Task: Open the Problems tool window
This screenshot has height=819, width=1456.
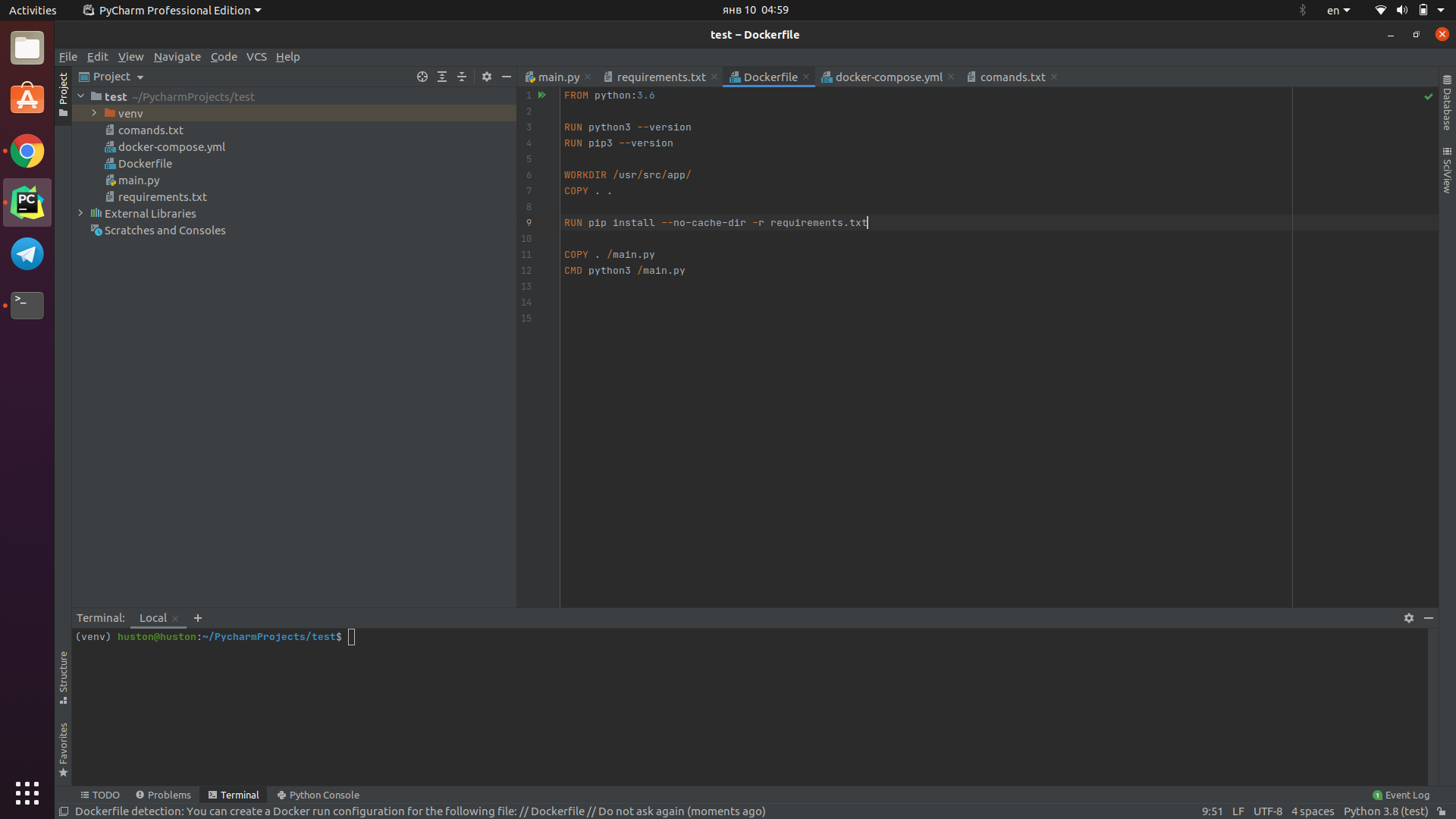Action: coord(163,795)
